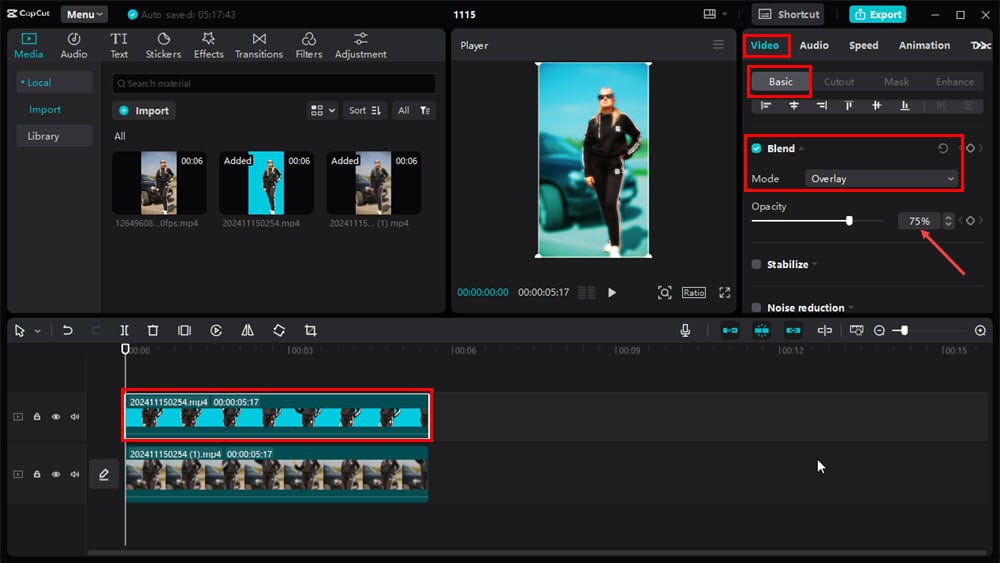Open the Blend Mode Overlay dropdown

click(x=881, y=179)
